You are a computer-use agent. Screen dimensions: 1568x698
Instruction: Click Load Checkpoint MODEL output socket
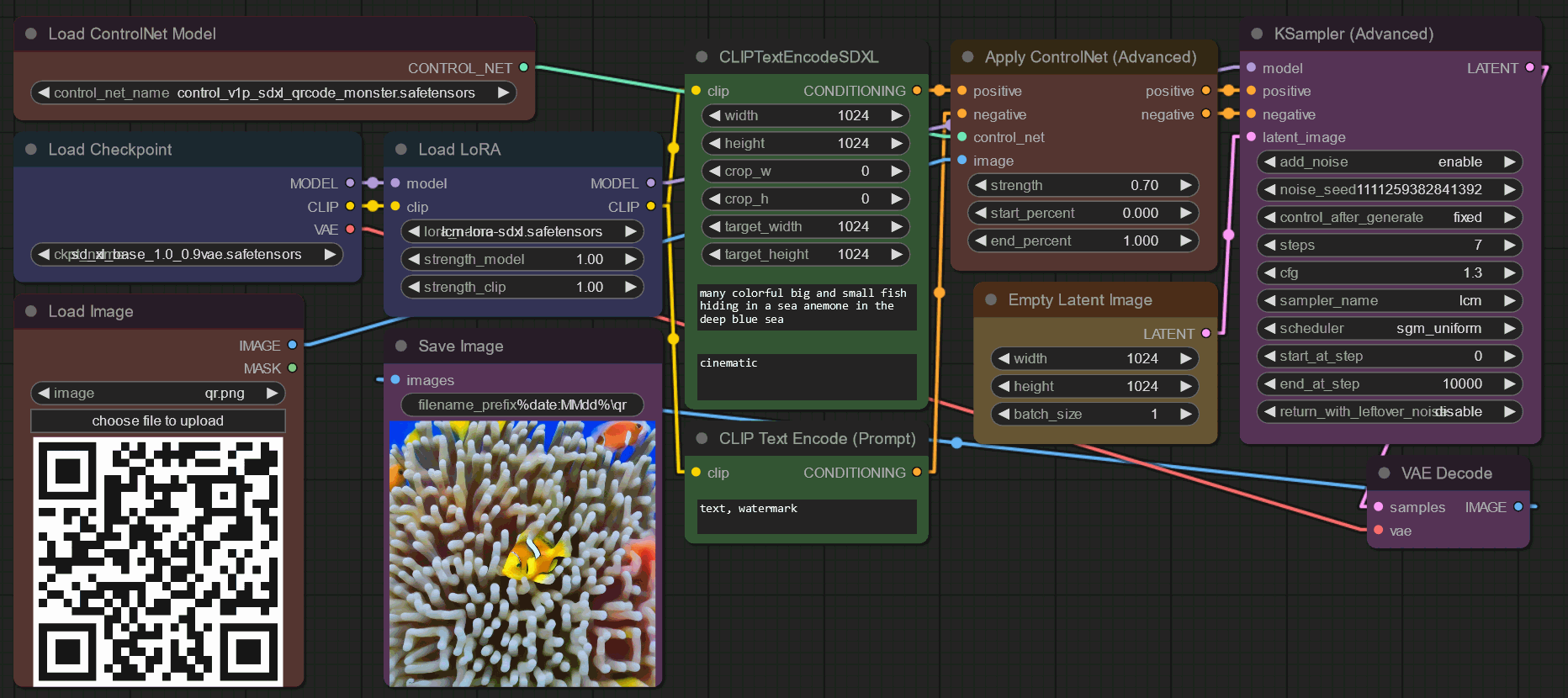pyautogui.click(x=350, y=182)
